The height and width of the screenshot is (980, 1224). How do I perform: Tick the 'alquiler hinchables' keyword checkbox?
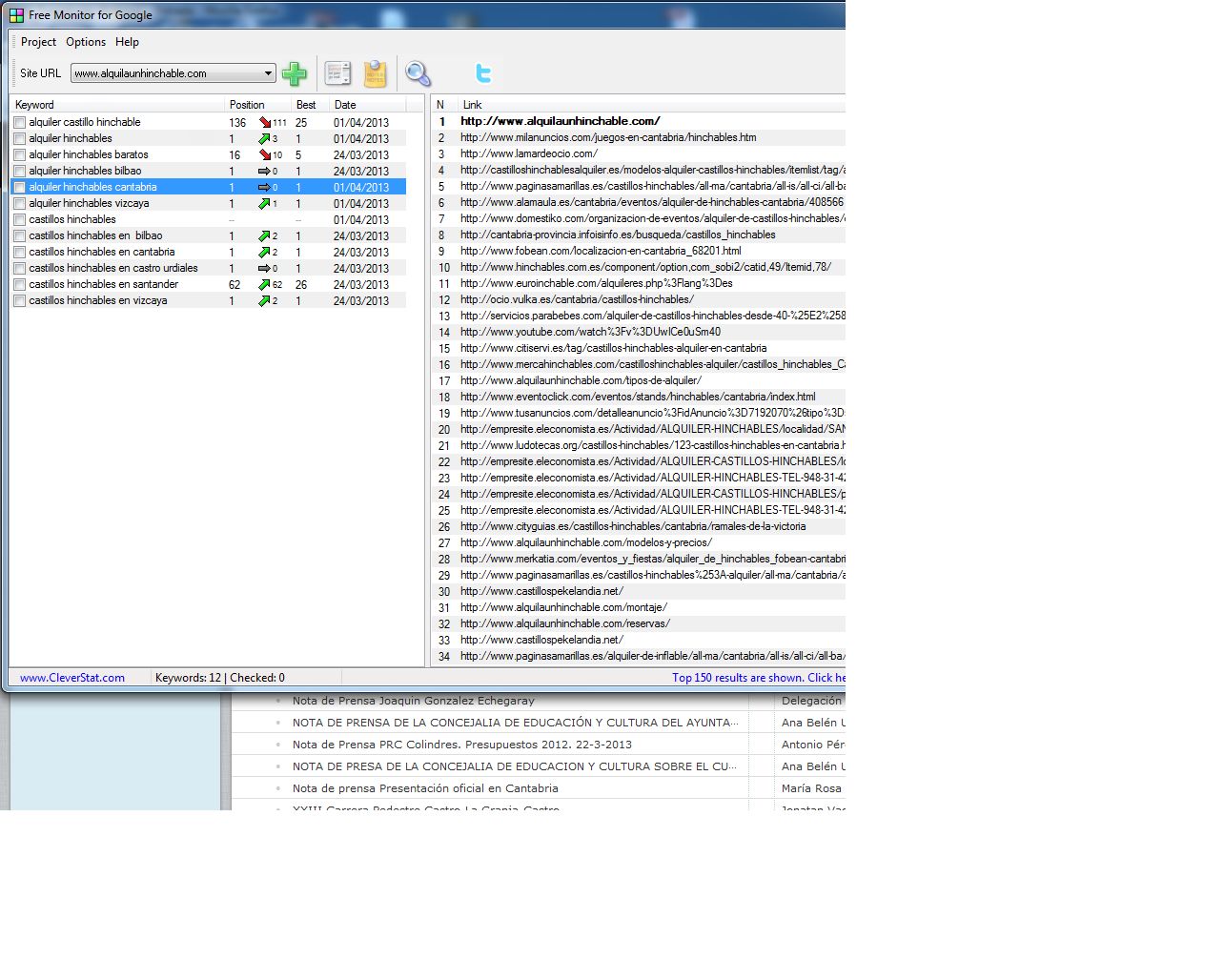[19, 138]
